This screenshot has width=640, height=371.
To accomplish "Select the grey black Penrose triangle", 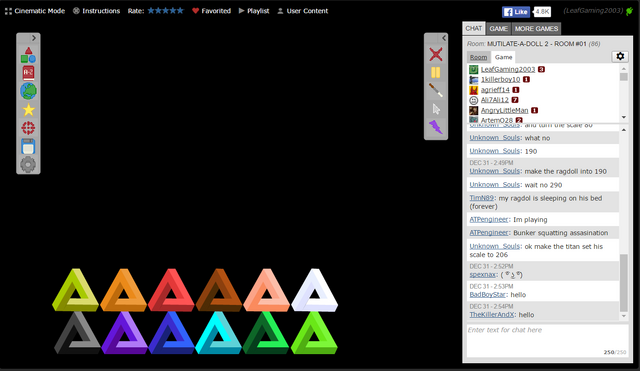I will click(77, 333).
